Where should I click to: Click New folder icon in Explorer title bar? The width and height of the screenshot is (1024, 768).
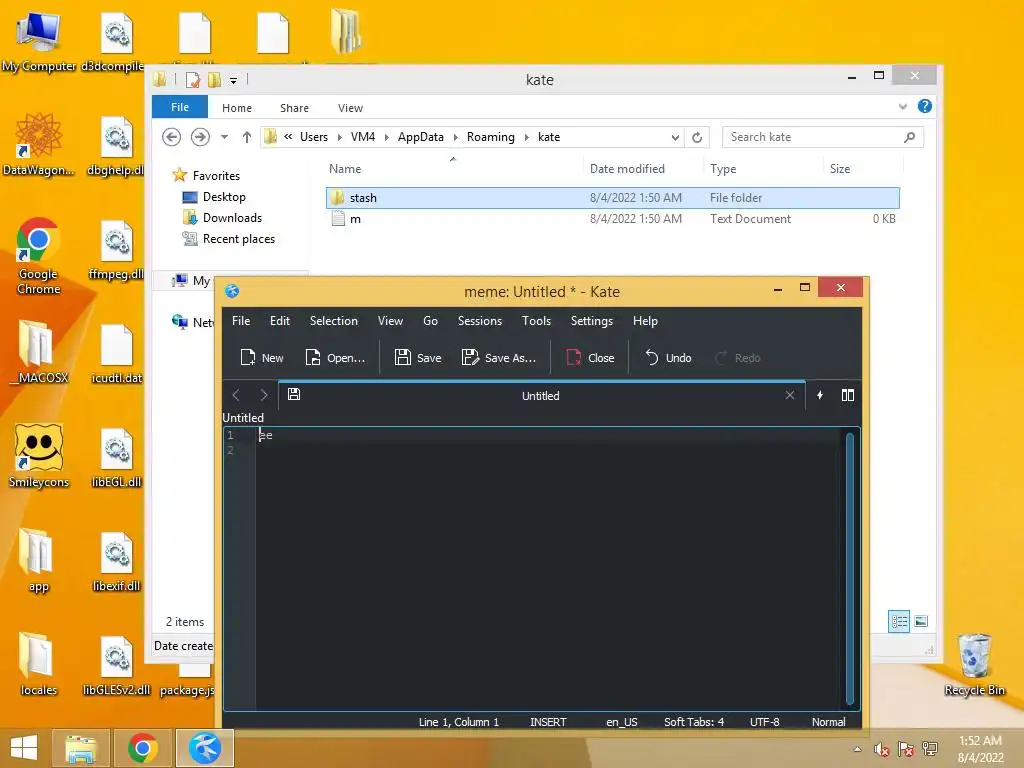pyautogui.click(x=214, y=80)
